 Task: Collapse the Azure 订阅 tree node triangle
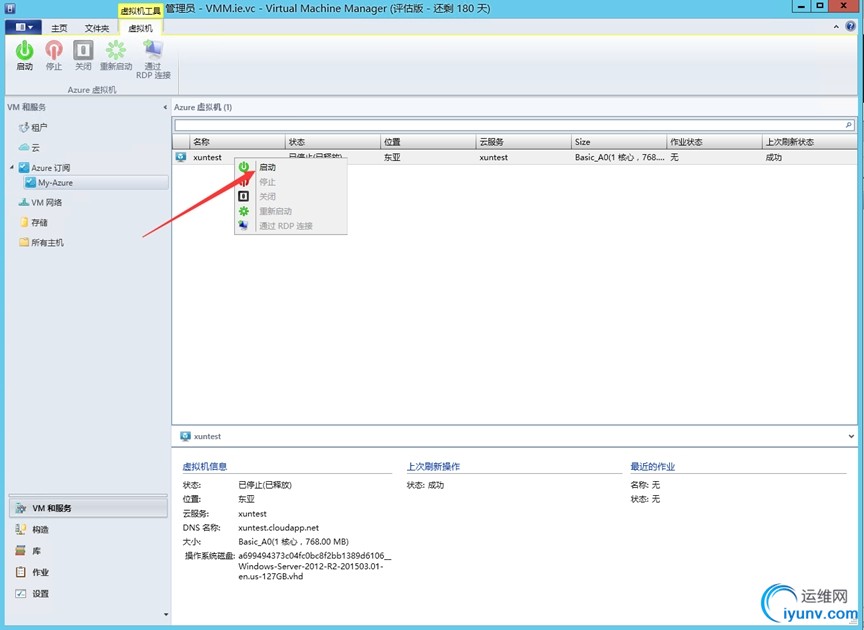point(12,167)
